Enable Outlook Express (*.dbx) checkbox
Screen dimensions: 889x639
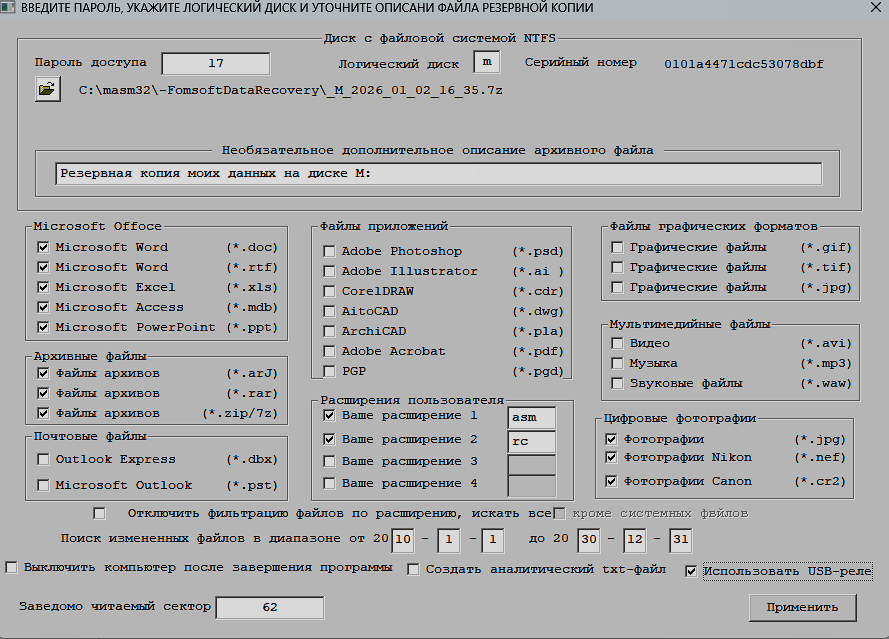click(x=43, y=459)
